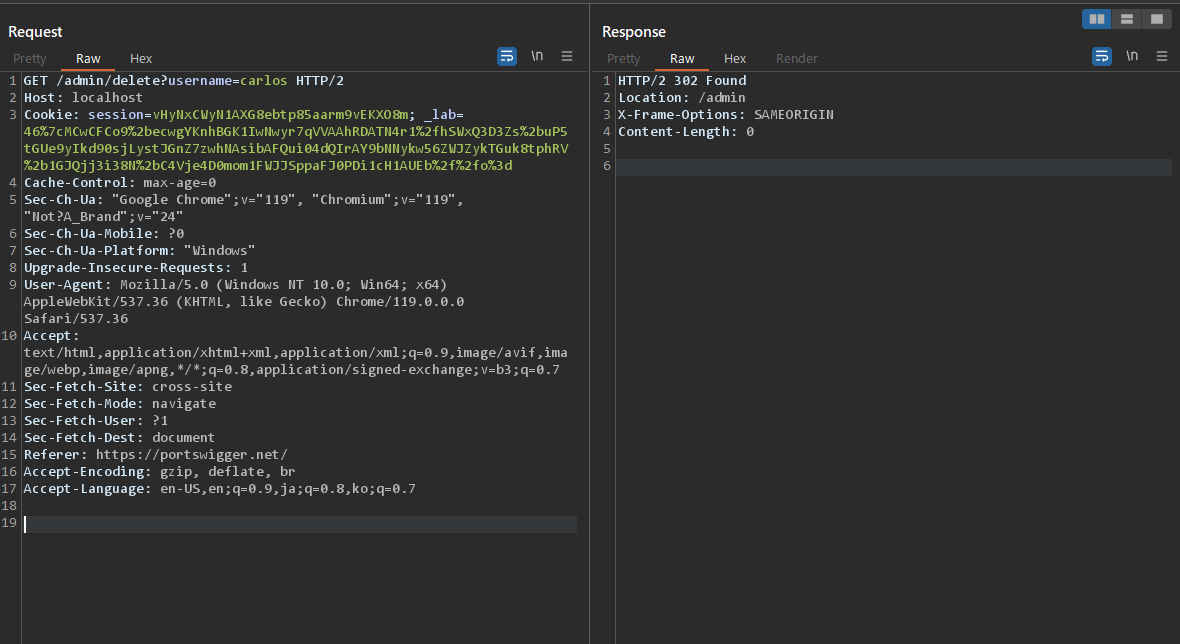Open the Response Hex tab
Image resolution: width=1180 pixels, height=644 pixels.
pos(734,59)
